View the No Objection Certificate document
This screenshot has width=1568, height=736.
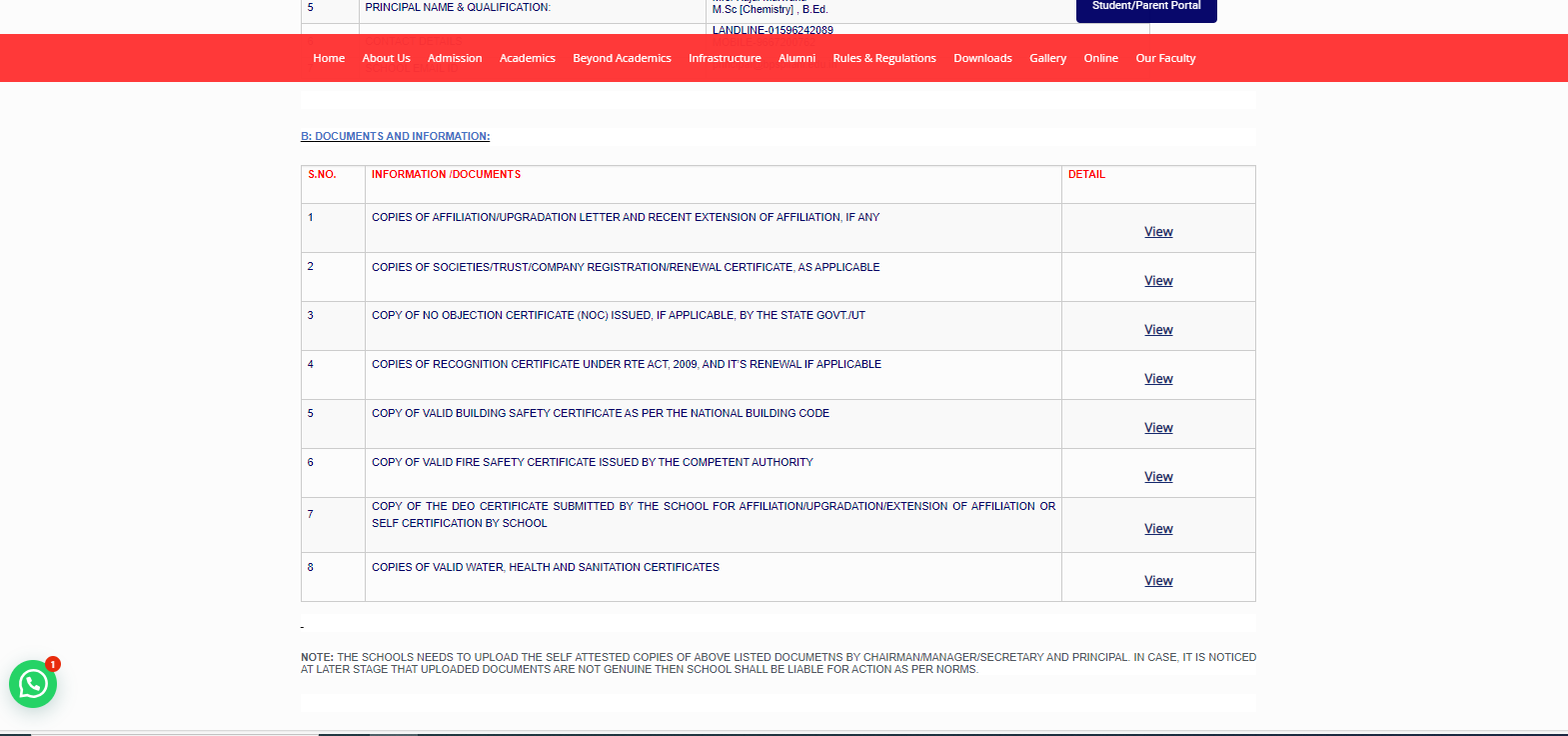pyautogui.click(x=1158, y=330)
